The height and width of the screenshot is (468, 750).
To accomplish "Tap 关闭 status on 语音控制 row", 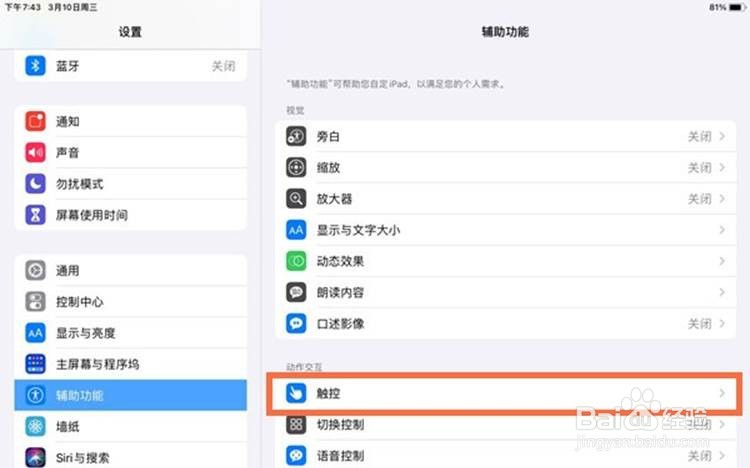I will tap(700, 456).
